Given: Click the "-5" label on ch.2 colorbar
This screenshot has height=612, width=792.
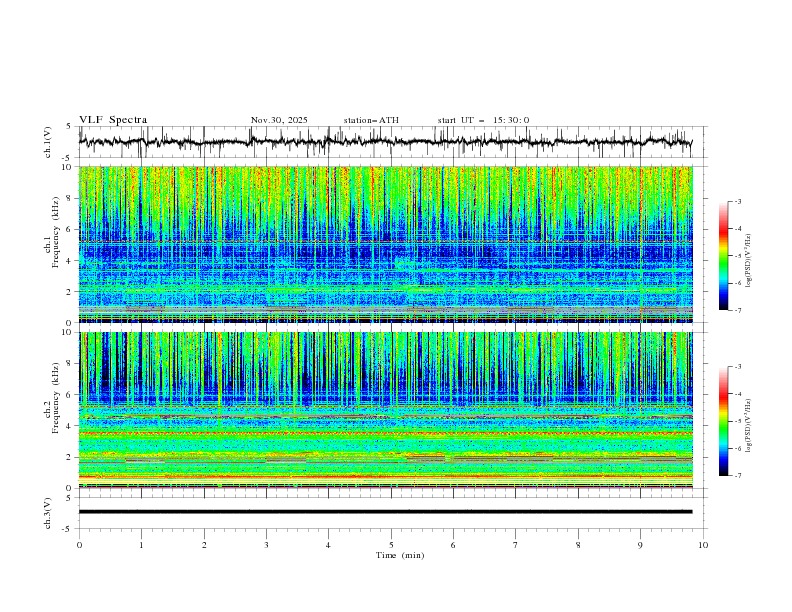Looking at the screenshot, I should point(738,421).
